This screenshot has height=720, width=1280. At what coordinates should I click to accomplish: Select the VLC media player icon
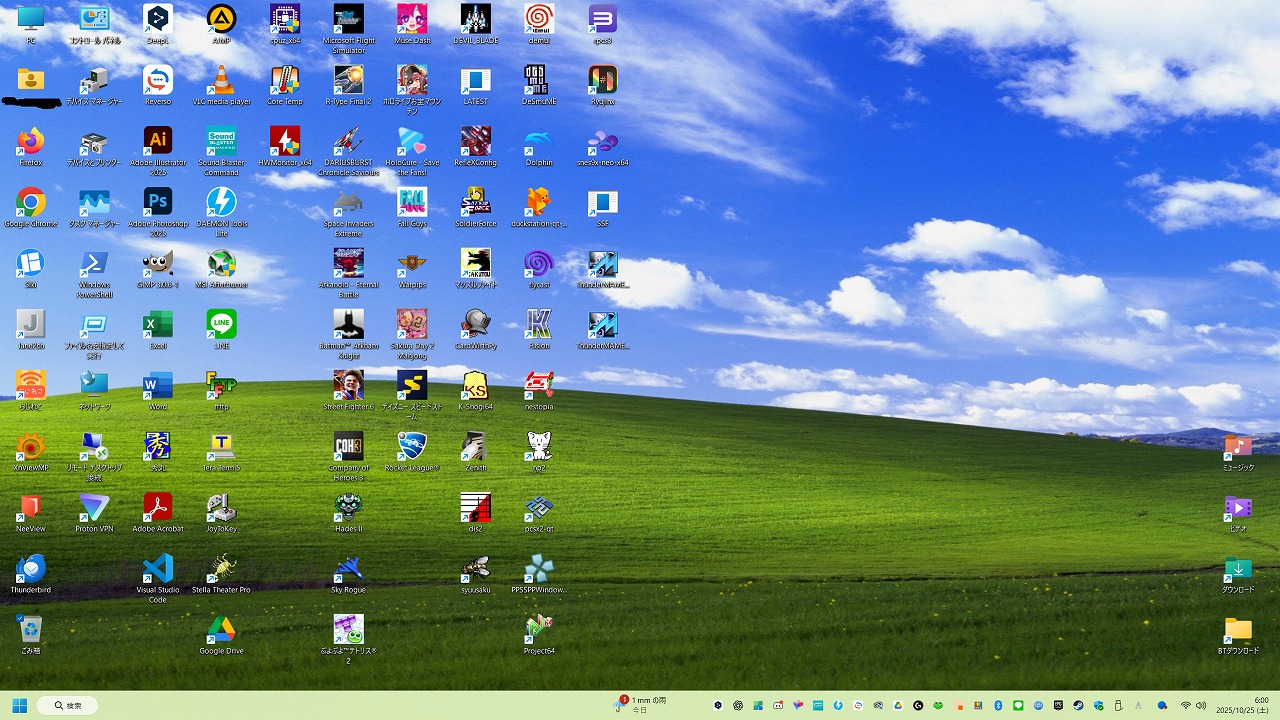(x=221, y=80)
